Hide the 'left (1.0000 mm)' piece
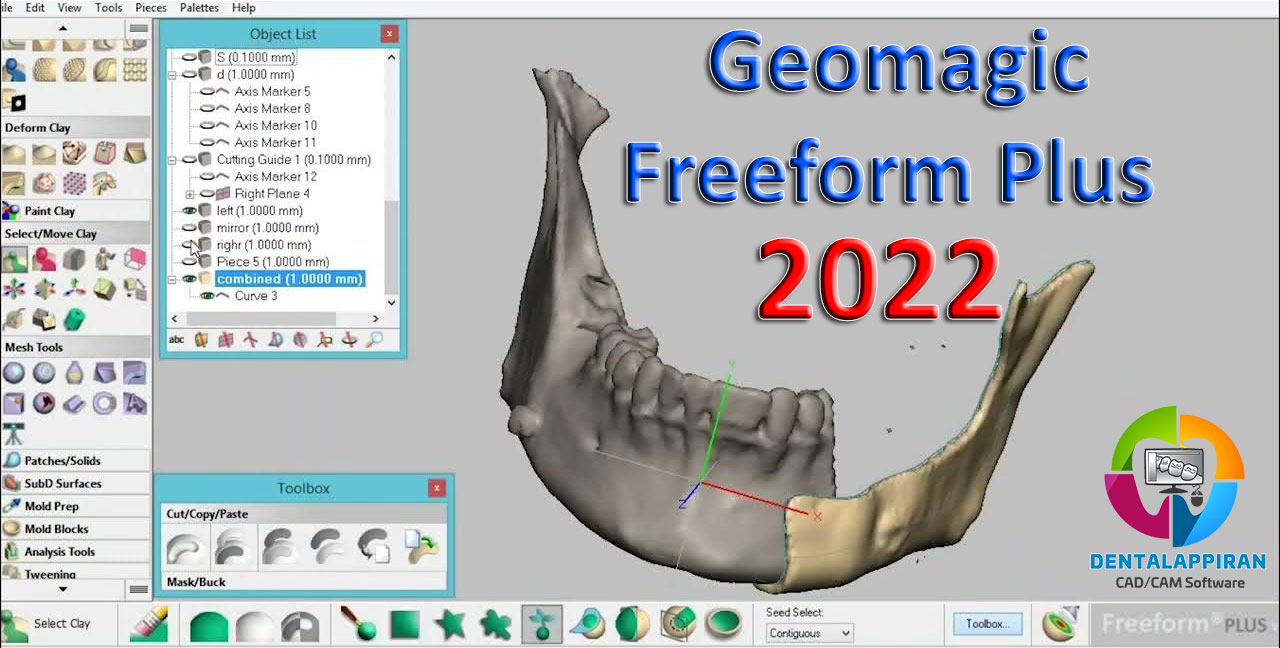The width and height of the screenshot is (1280, 648). pyautogui.click(x=189, y=211)
